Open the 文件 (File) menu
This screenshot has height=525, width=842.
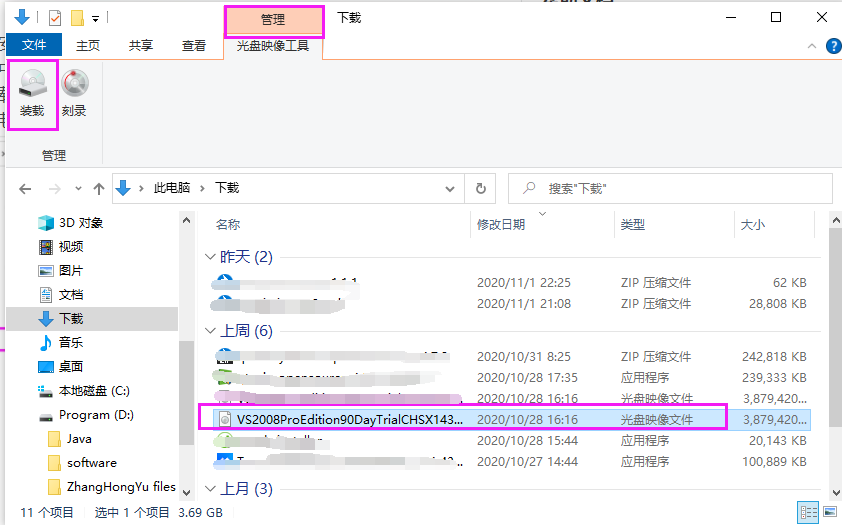[33, 45]
